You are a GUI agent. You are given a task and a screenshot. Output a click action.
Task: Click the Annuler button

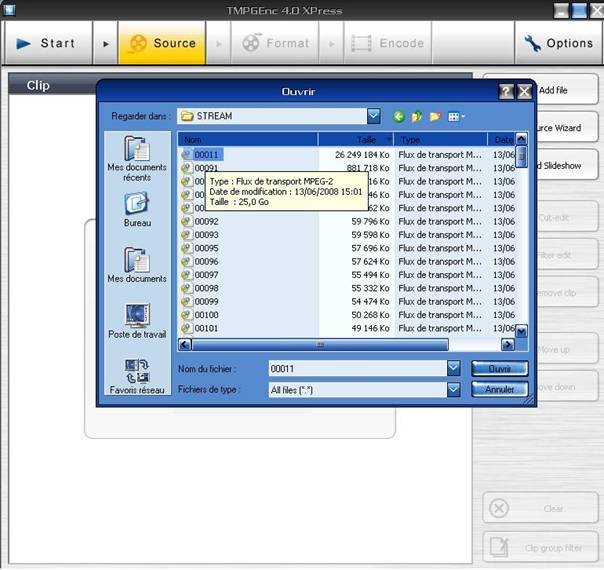[500, 389]
